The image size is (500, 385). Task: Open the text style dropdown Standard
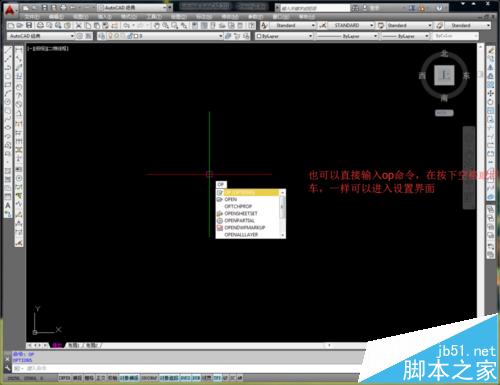coord(292,25)
